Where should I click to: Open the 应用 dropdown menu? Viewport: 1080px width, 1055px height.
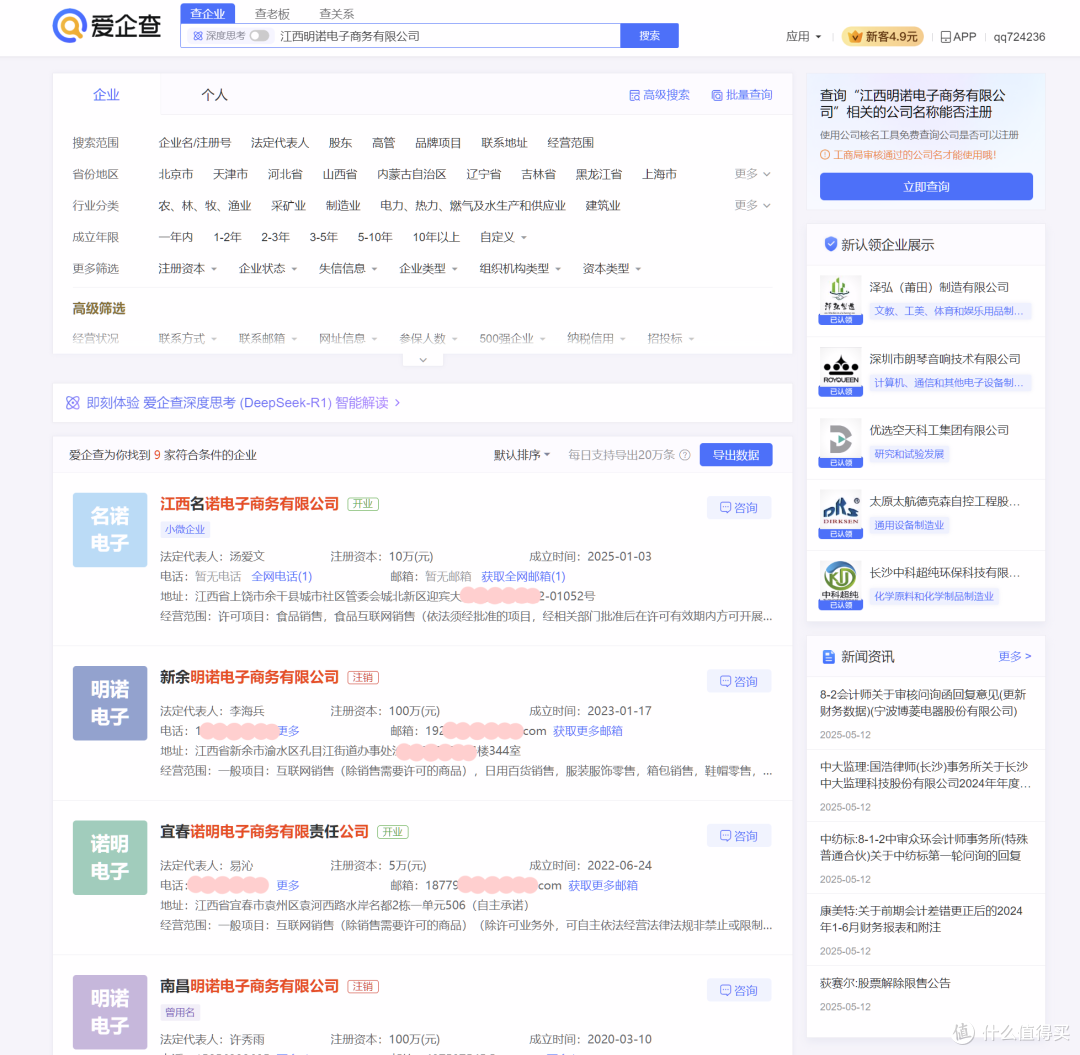803,36
